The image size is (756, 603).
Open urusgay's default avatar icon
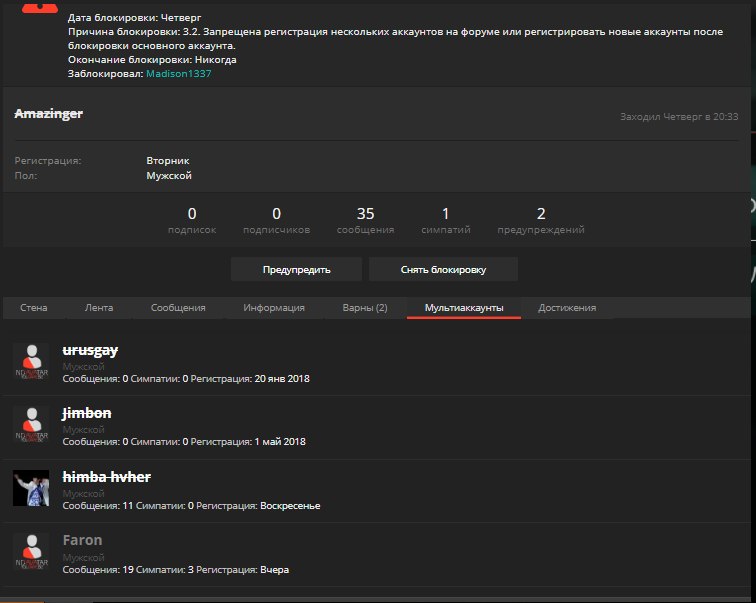[x=32, y=363]
